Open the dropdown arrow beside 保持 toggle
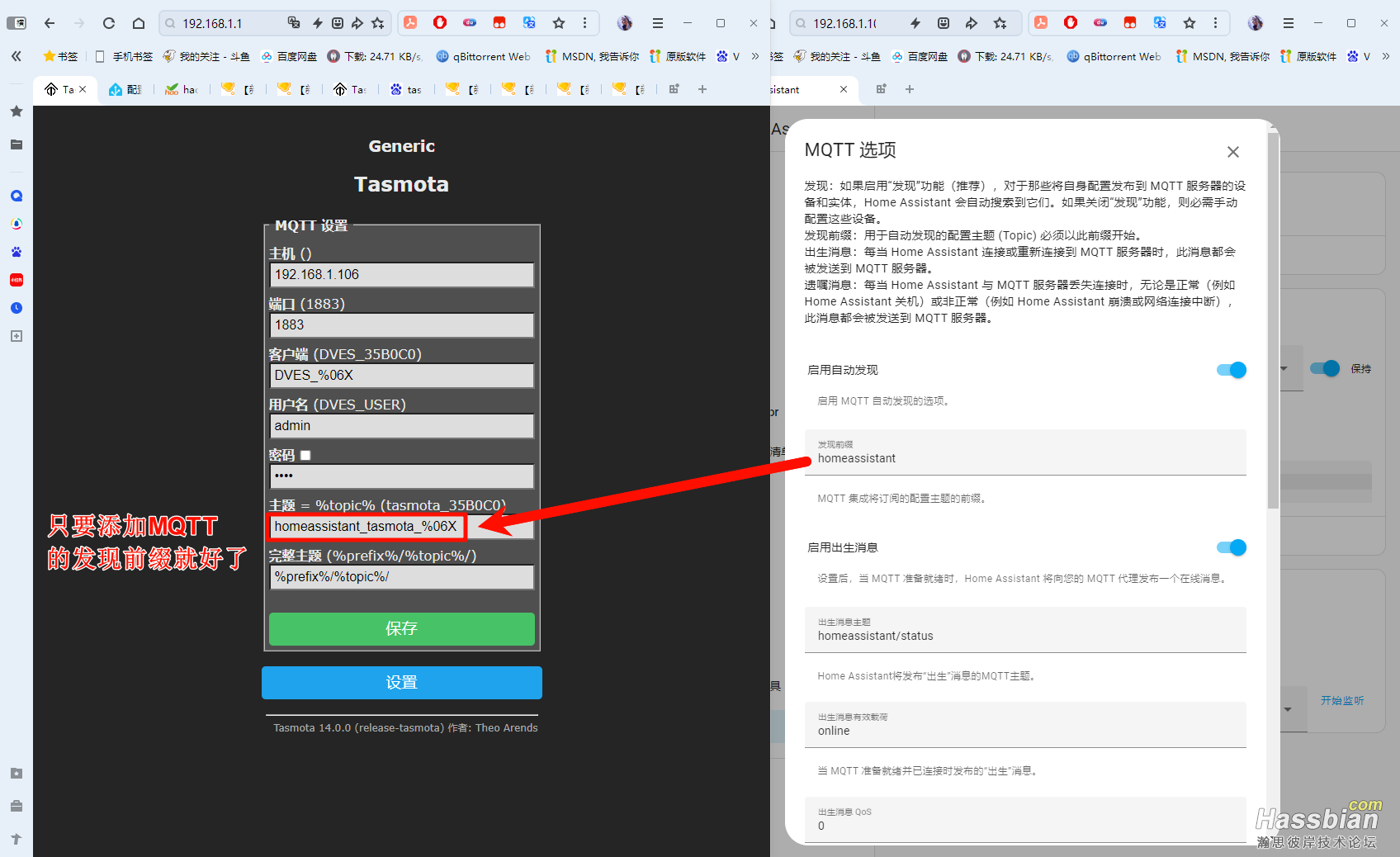Image resolution: width=1400 pixels, height=857 pixels. (x=1284, y=368)
